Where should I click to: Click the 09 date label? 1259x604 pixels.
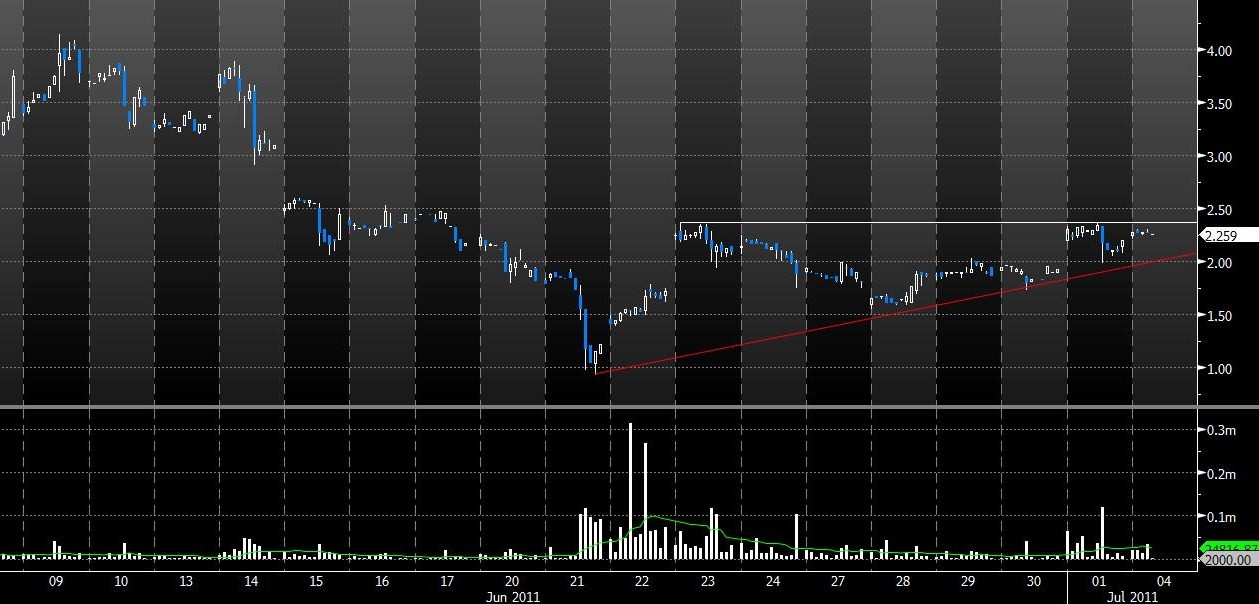coord(56,581)
